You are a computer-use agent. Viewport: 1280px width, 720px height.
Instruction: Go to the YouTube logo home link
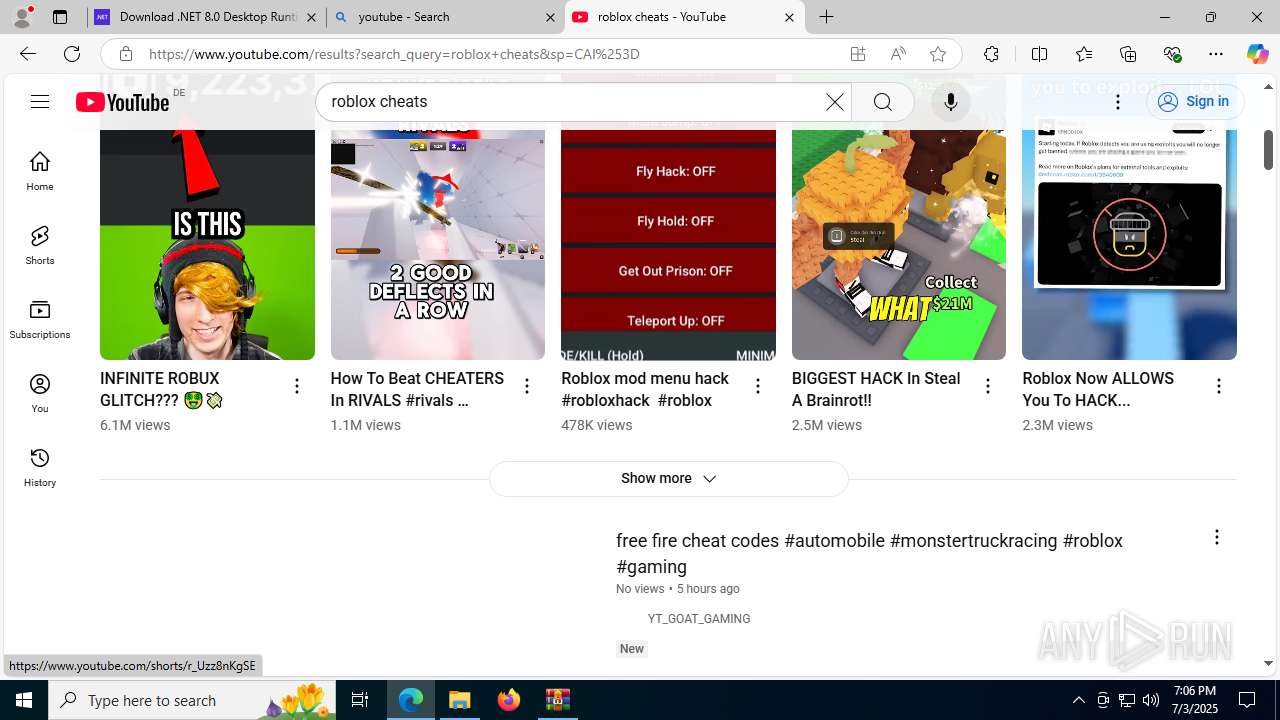122,102
